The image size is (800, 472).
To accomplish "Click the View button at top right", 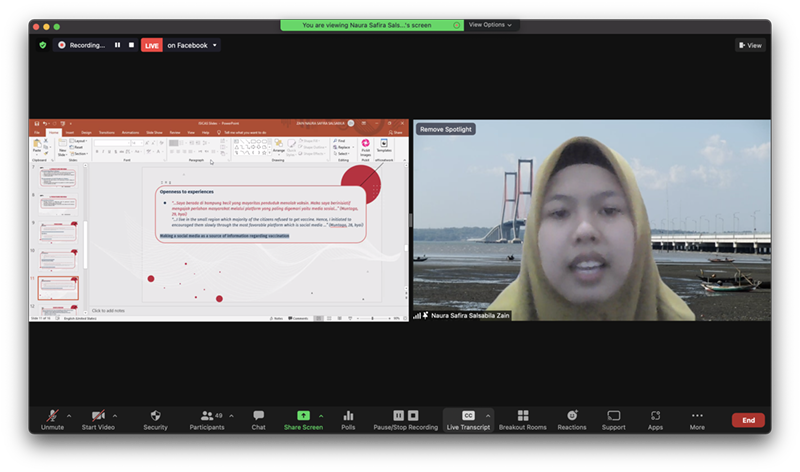I will click(750, 45).
